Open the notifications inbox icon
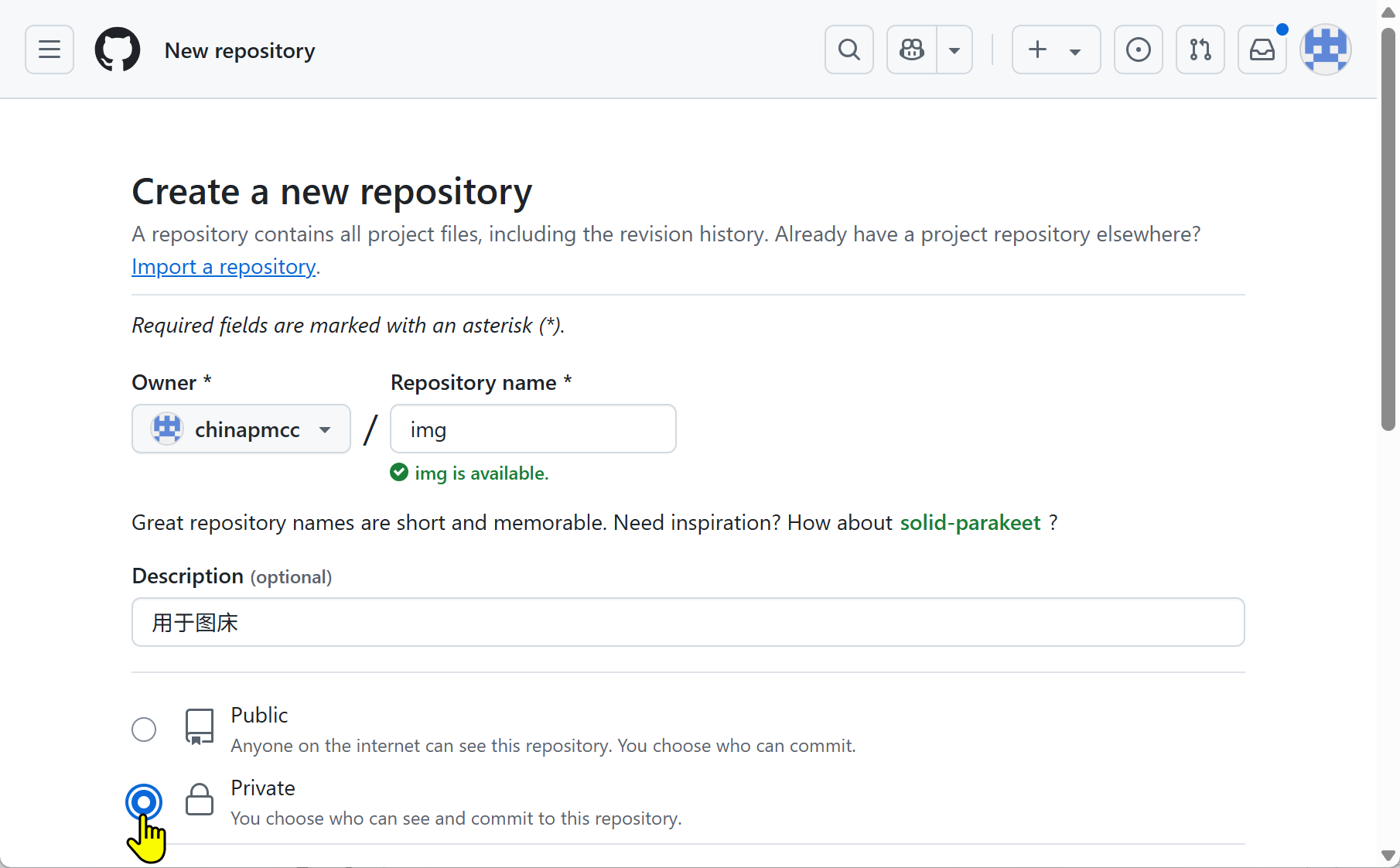The height and width of the screenshot is (868, 1400). coord(1262,50)
